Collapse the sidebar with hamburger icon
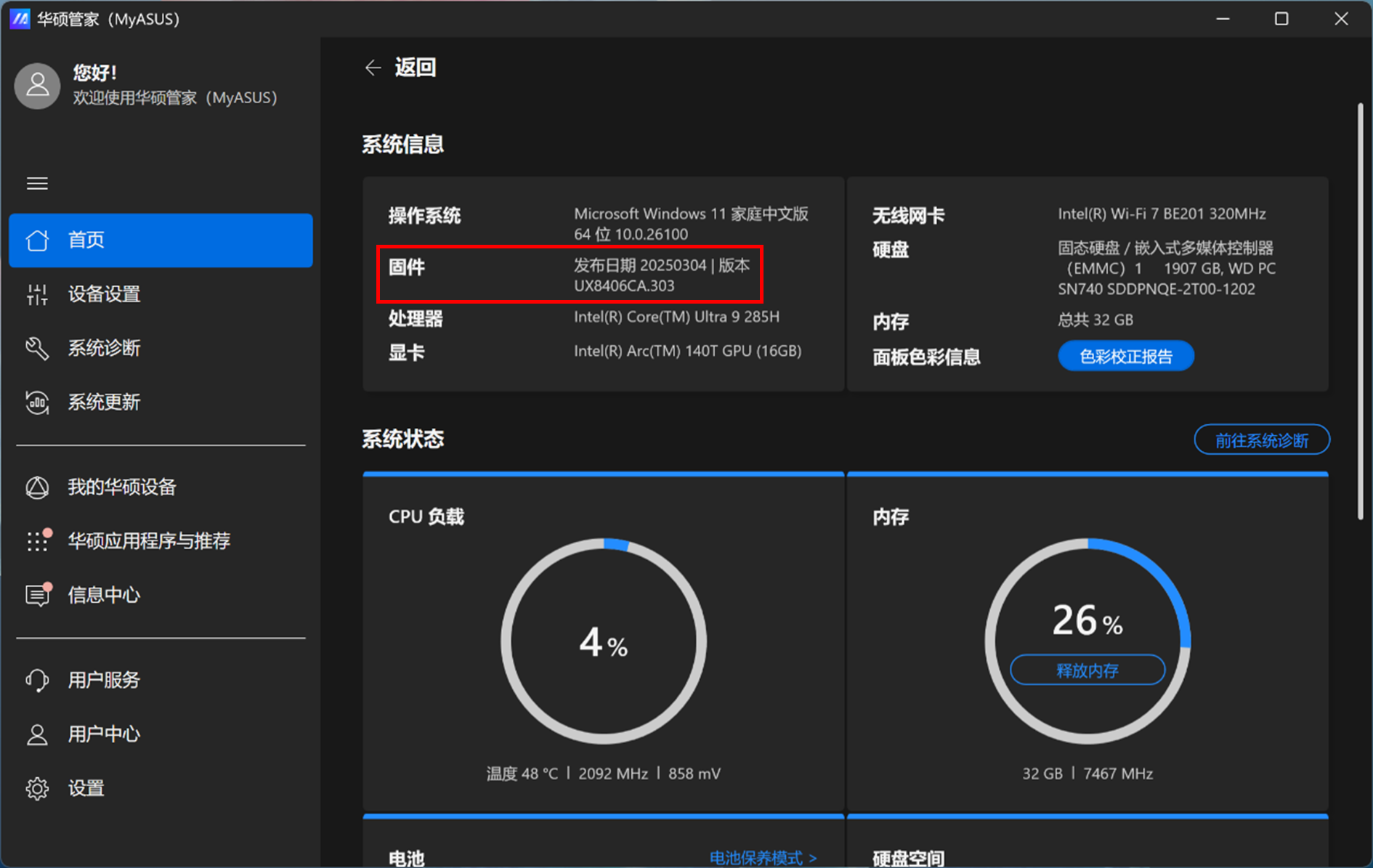Image resolution: width=1373 pixels, height=868 pixels. [x=37, y=184]
